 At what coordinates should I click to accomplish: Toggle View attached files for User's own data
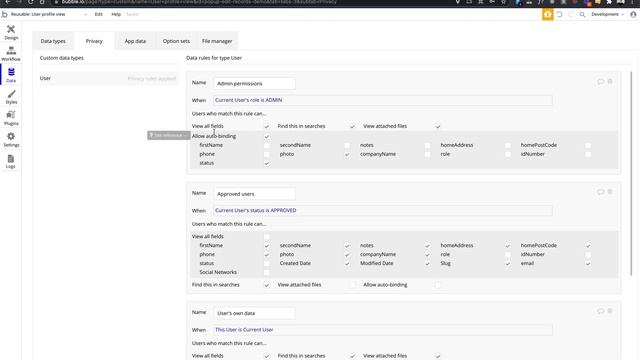[x=438, y=356]
